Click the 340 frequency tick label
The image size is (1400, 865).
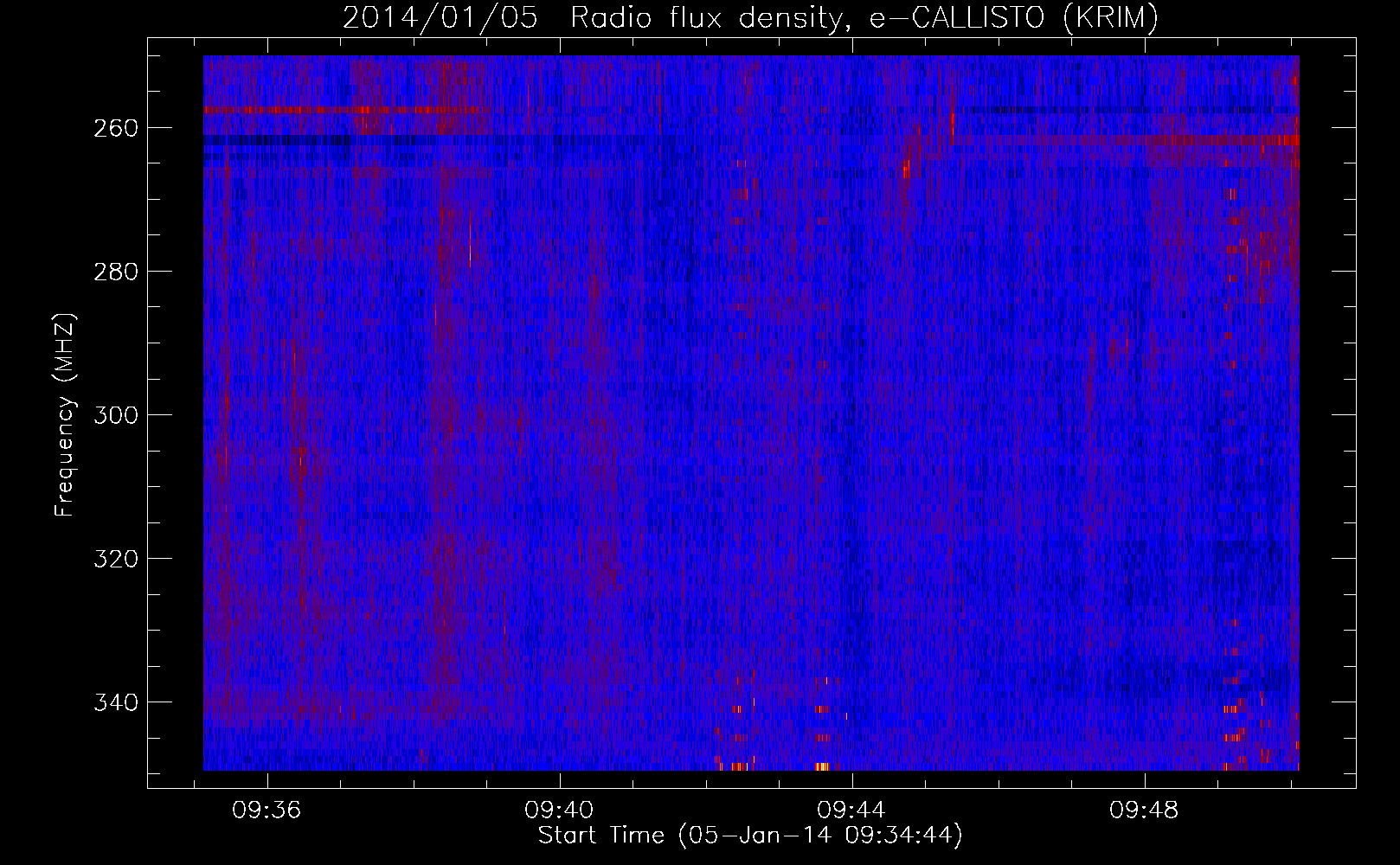[x=114, y=702]
